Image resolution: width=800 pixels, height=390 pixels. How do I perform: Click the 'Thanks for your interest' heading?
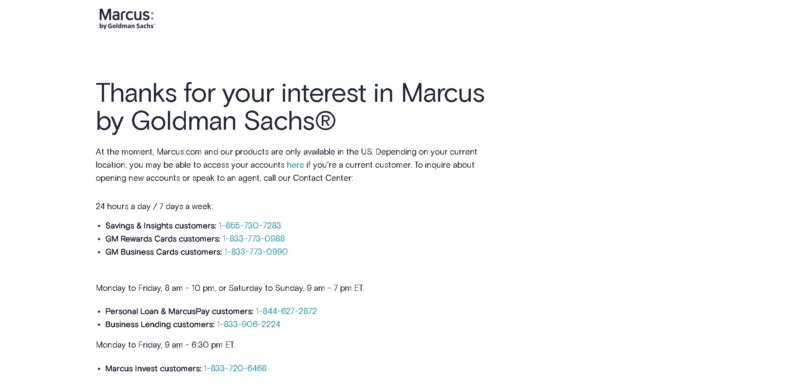click(290, 107)
